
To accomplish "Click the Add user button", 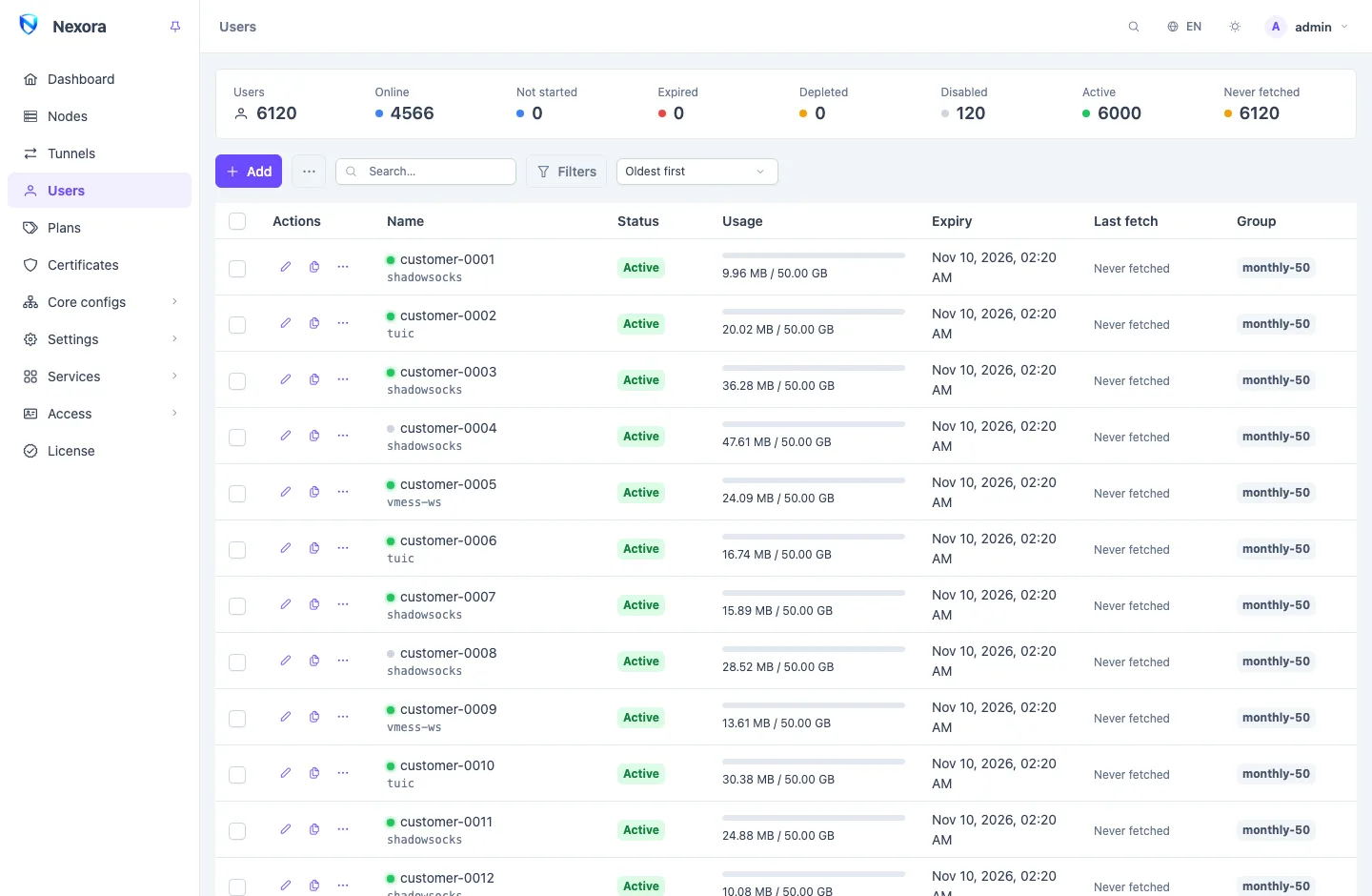I will click(249, 172).
